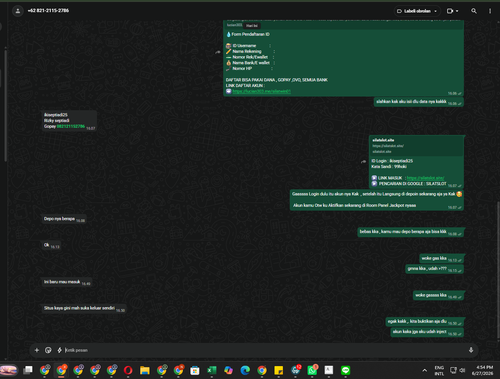Image resolution: width=500 pixels, height=379 pixels.
Task: Open the Windows Start search widget
Action: [9, 370]
